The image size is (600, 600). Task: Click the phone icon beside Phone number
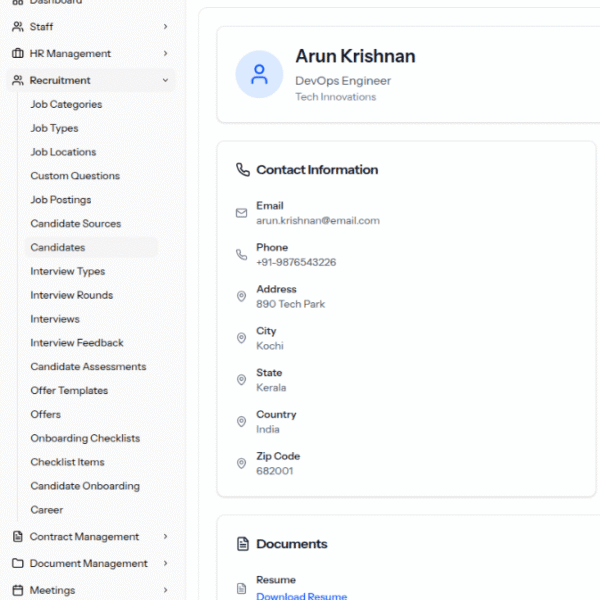pos(241,255)
